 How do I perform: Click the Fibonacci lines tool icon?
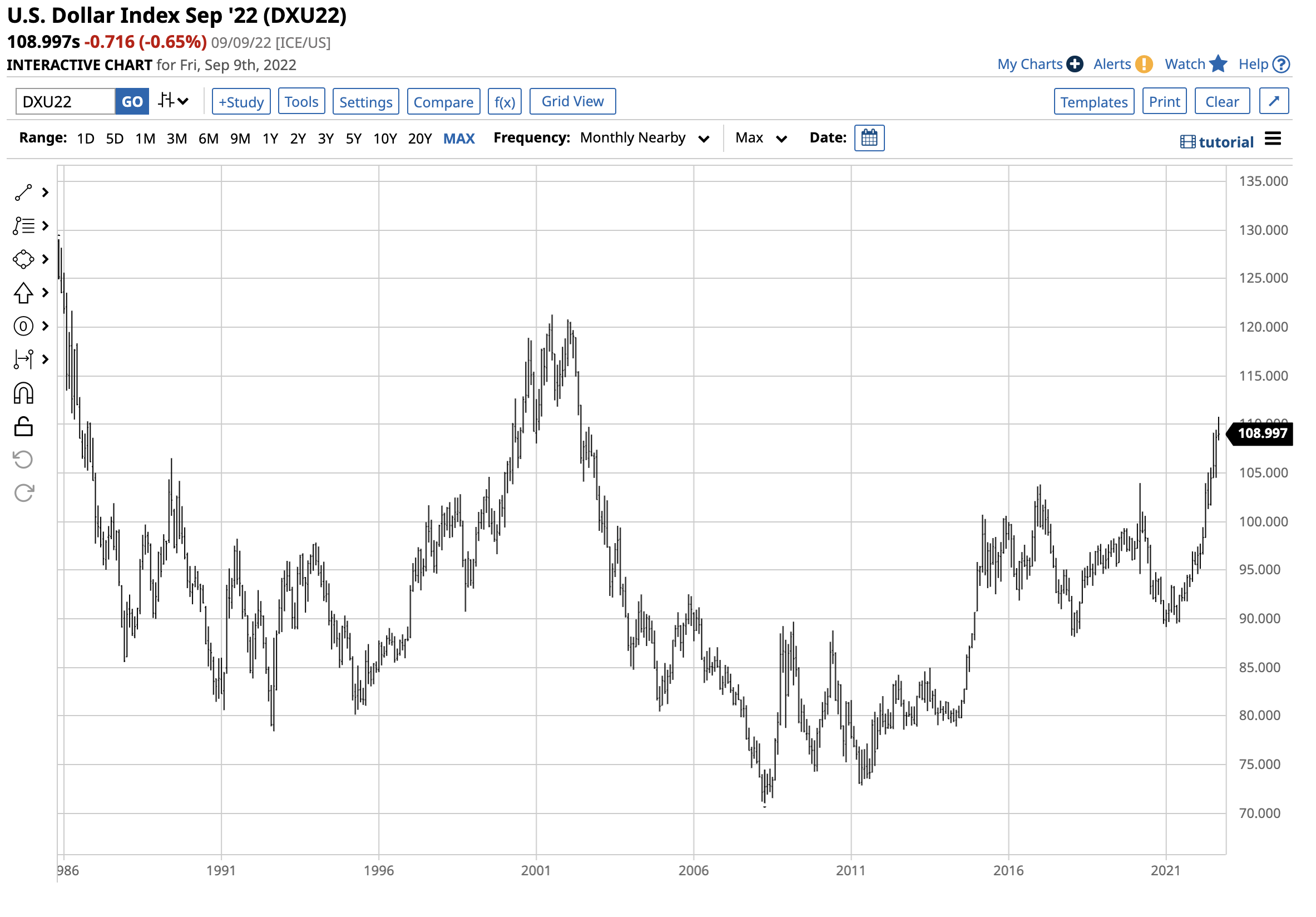tap(23, 226)
